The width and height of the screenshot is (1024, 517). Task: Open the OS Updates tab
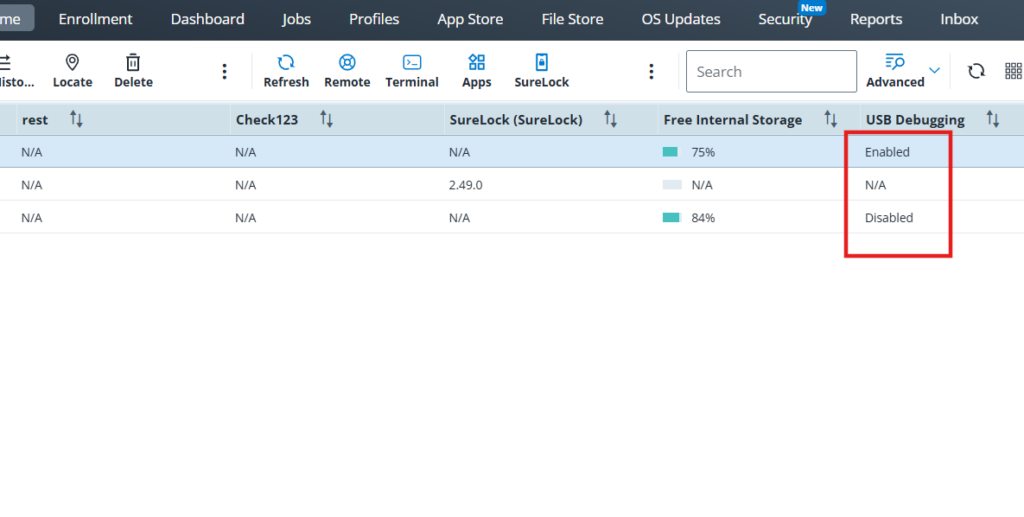680,19
